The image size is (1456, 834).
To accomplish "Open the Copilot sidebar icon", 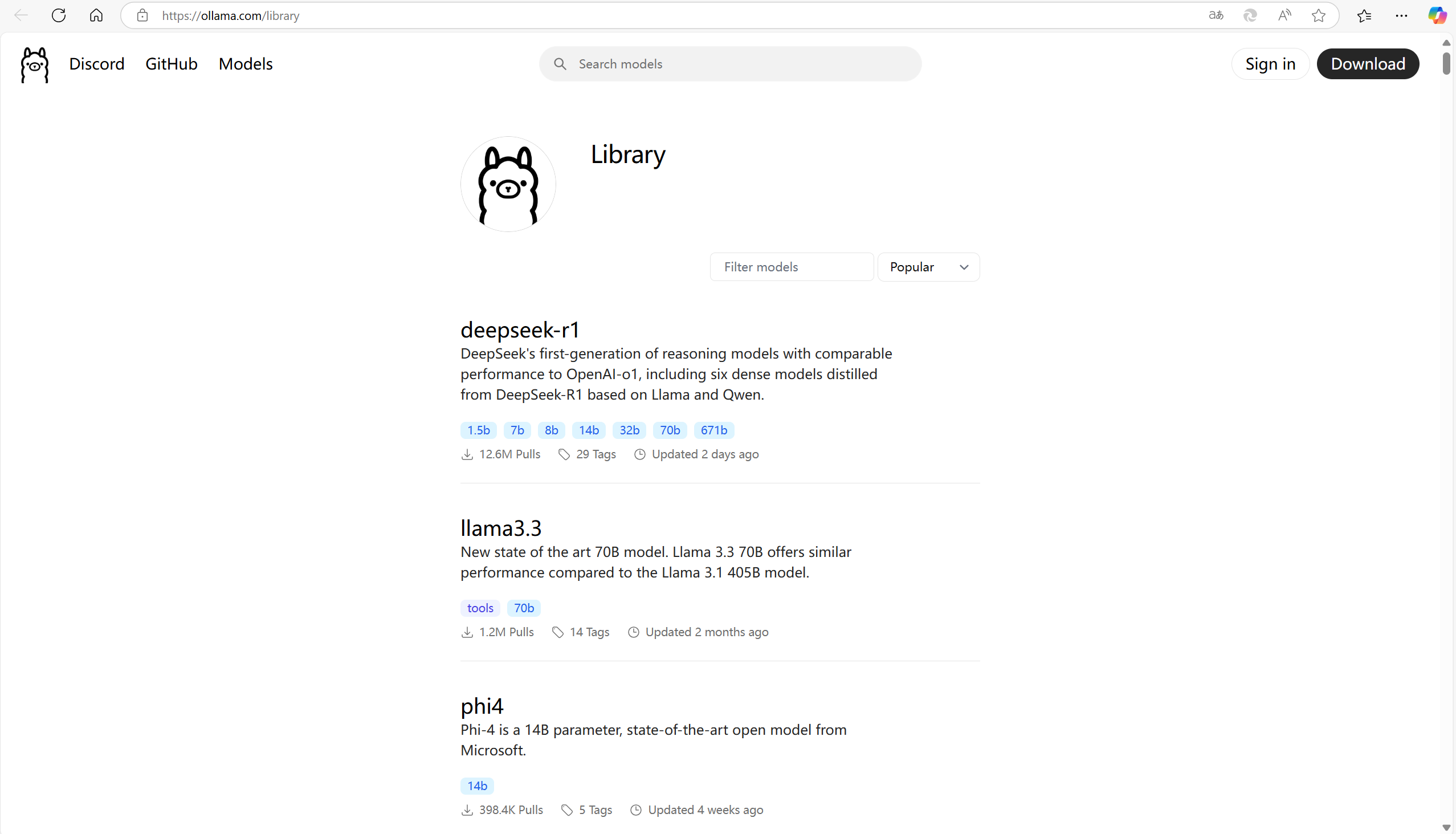I will pos(1437,15).
